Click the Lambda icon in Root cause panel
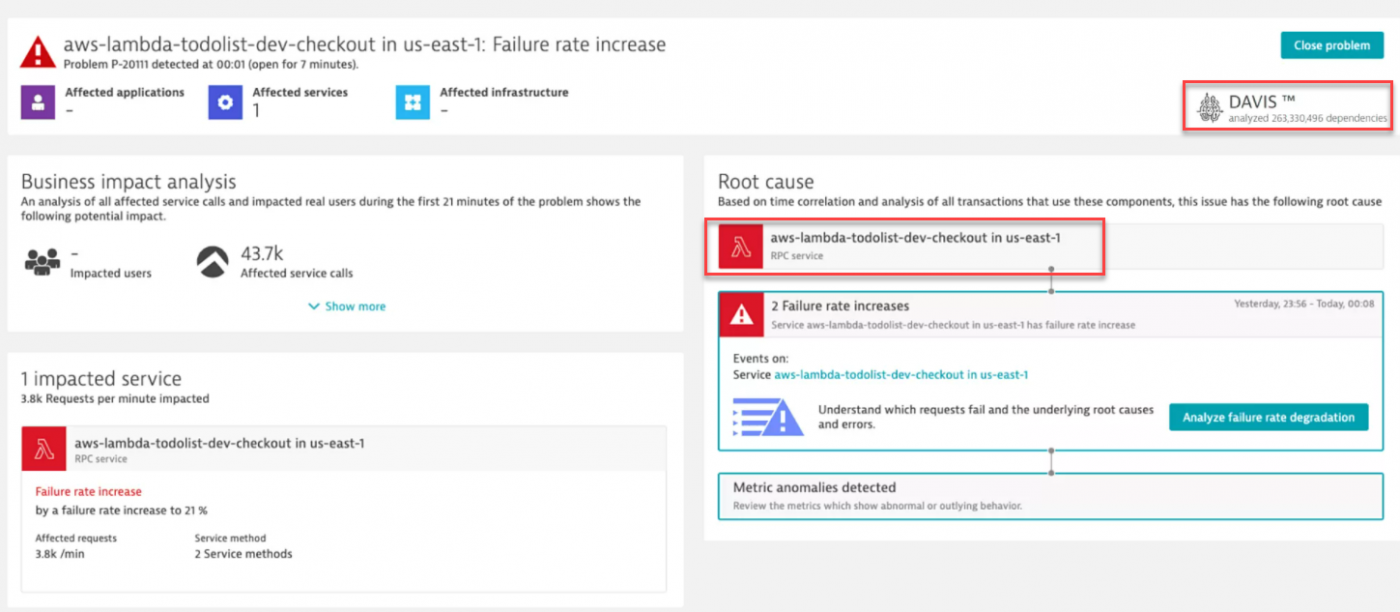1400x612 pixels. coord(741,247)
